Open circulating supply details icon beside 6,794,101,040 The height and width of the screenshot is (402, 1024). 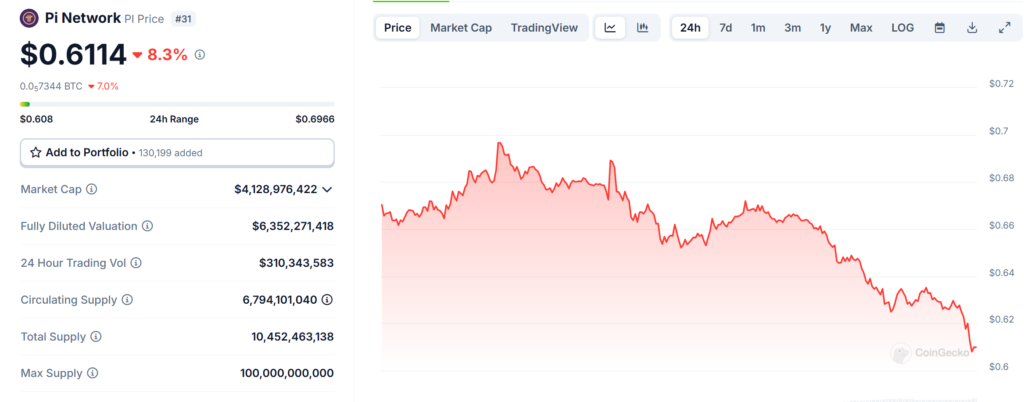pyautogui.click(x=327, y=299)
